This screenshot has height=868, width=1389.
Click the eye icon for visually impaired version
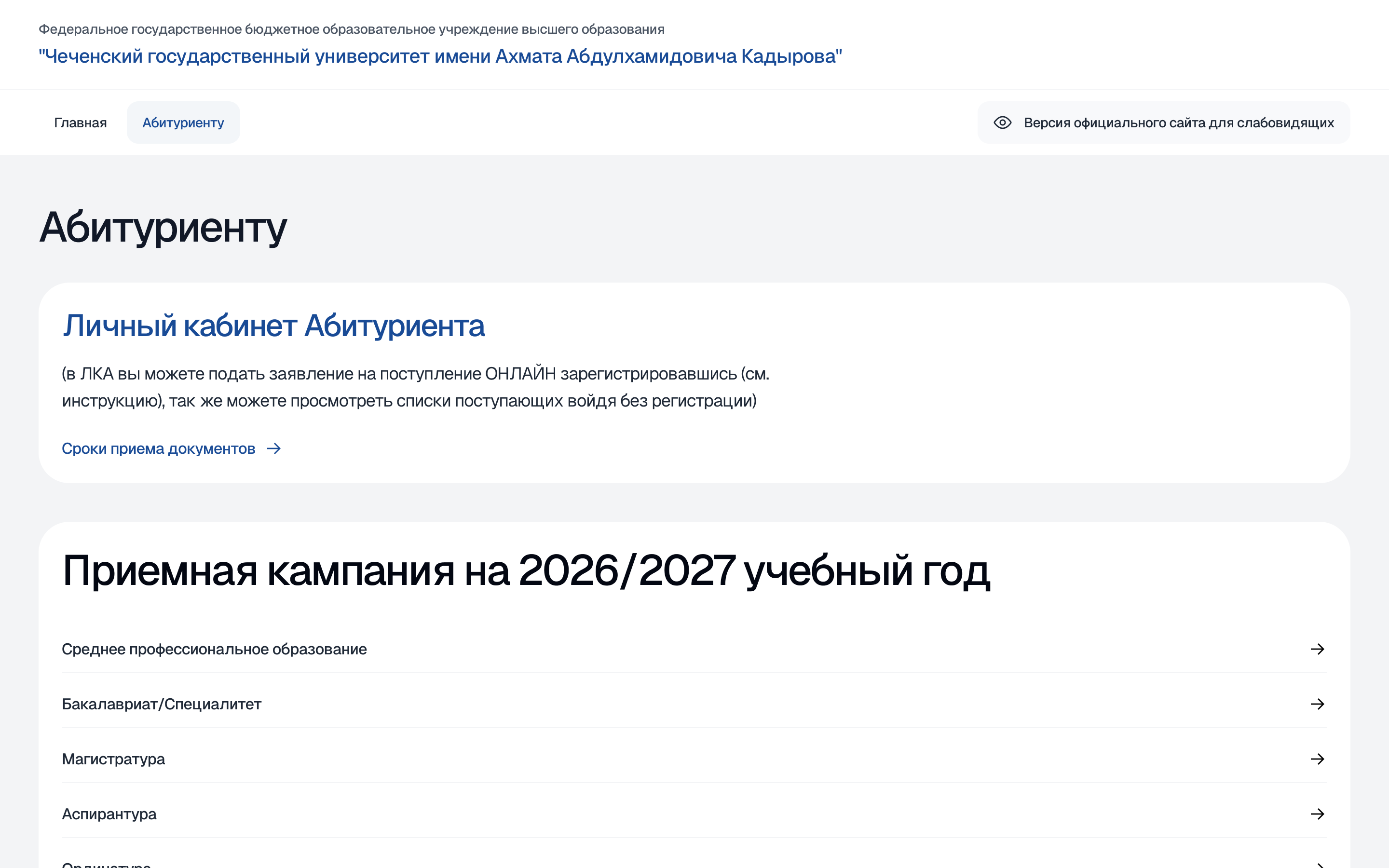tap(1002, 122)
